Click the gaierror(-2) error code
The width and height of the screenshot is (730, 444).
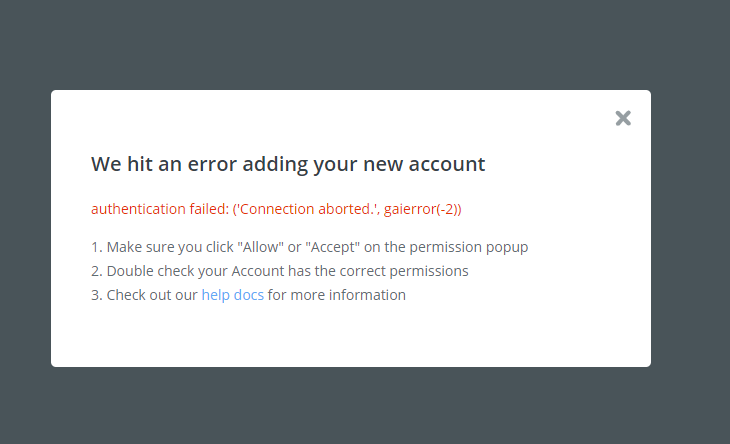click(421, 209)
